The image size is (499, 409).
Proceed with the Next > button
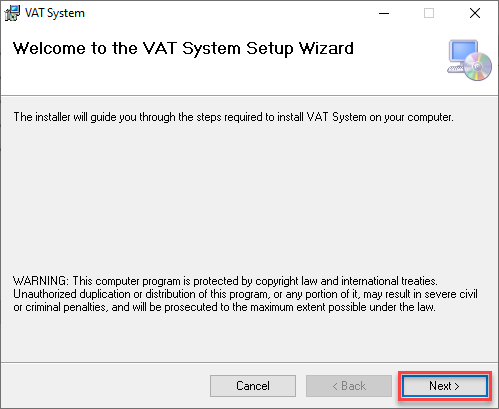pos(445,386)
